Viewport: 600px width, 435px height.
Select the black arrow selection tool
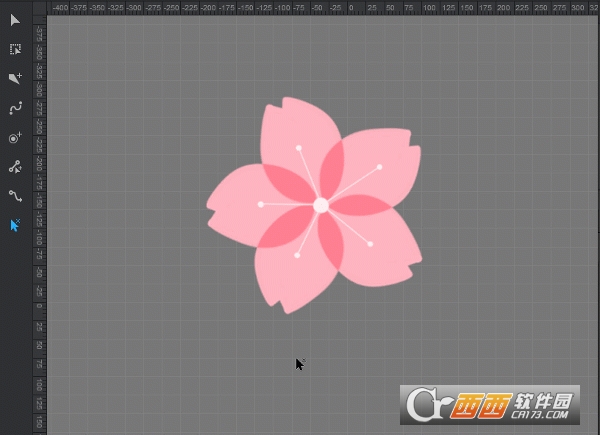pyautogui.click(x=15, y=20)
